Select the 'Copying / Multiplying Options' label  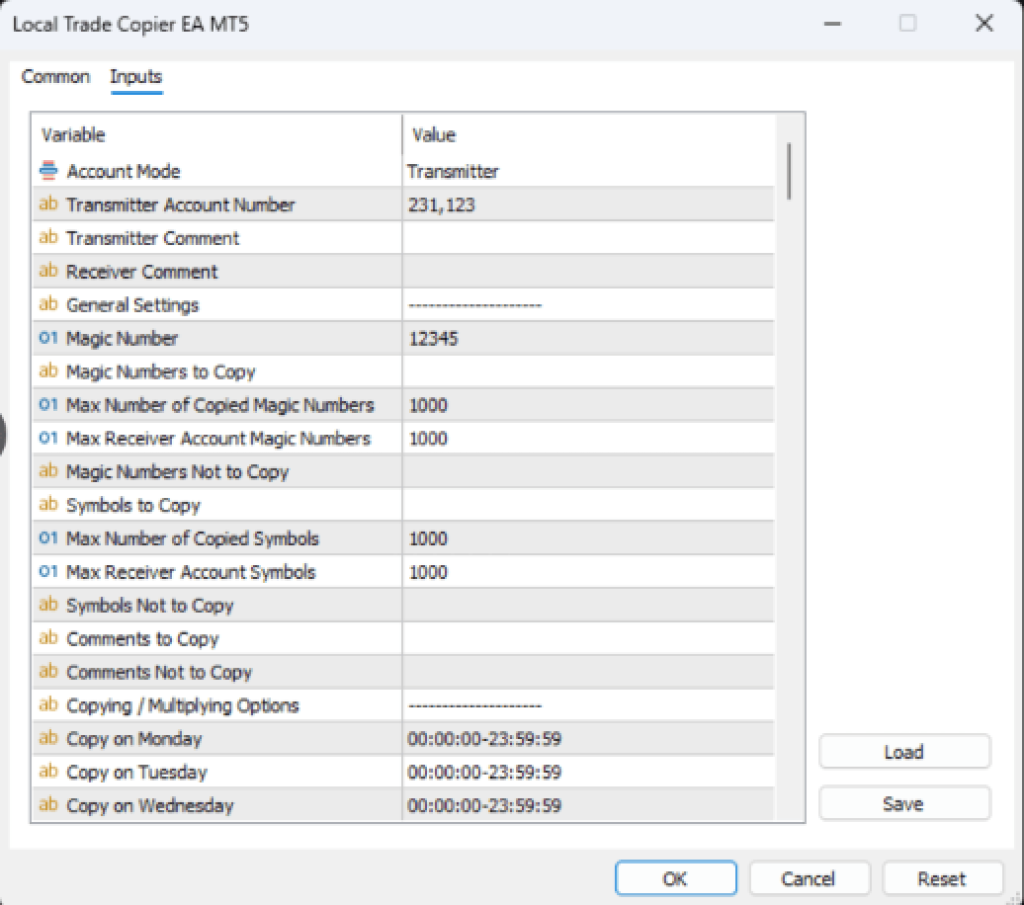(183, 705)
